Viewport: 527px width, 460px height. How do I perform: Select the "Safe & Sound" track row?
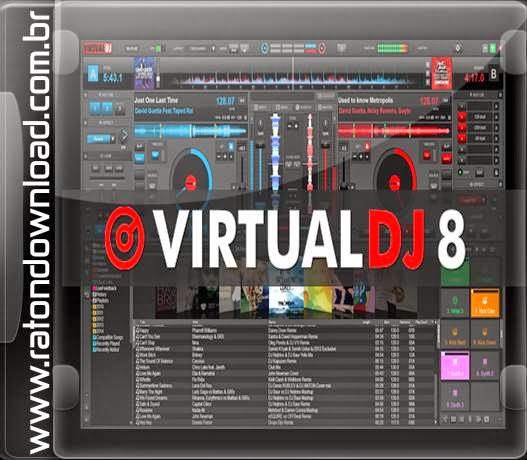pyautogui.click(x=285, y=404)
